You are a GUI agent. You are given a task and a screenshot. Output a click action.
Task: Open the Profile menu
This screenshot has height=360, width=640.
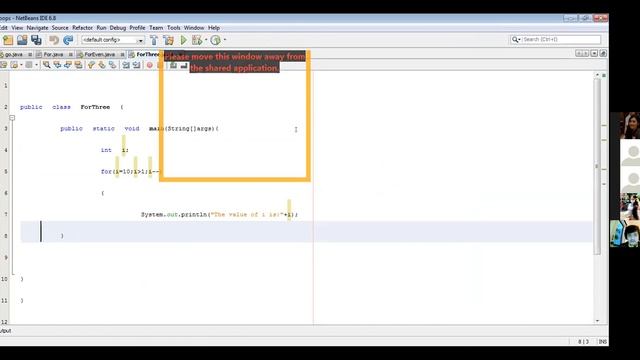coord(137,28)
